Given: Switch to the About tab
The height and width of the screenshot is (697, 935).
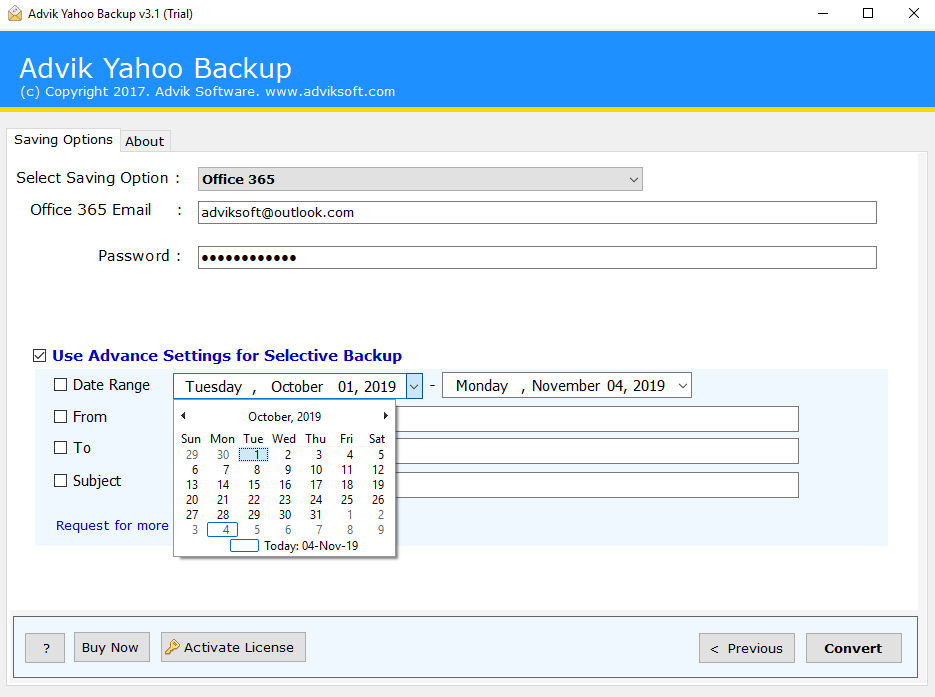Looking at the screenshot, I should coord(144,140).
